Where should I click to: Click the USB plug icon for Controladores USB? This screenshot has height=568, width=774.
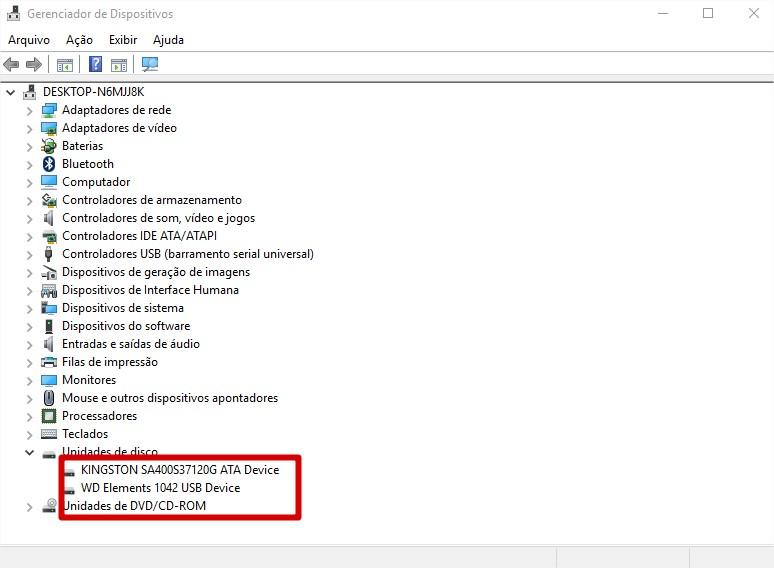point(48,254)
